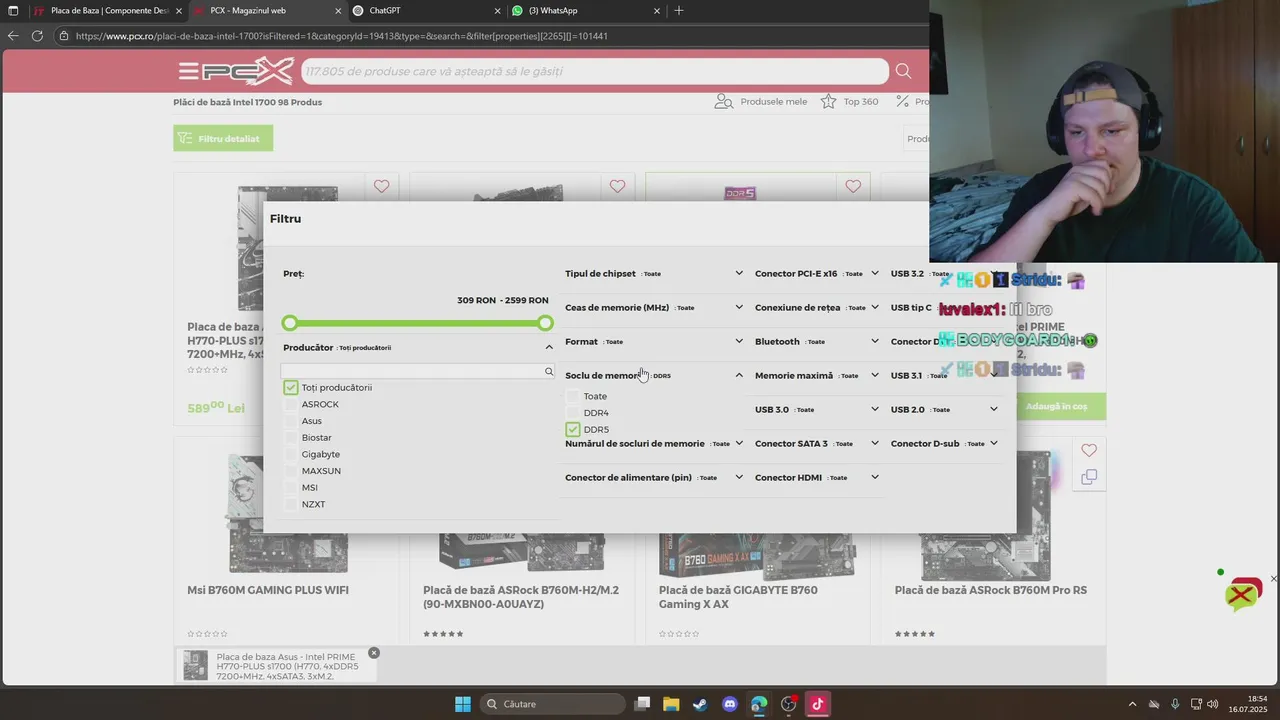
Task: Click the Top 360 star icon
Action: pyautogui.click(x=828, y=101)
